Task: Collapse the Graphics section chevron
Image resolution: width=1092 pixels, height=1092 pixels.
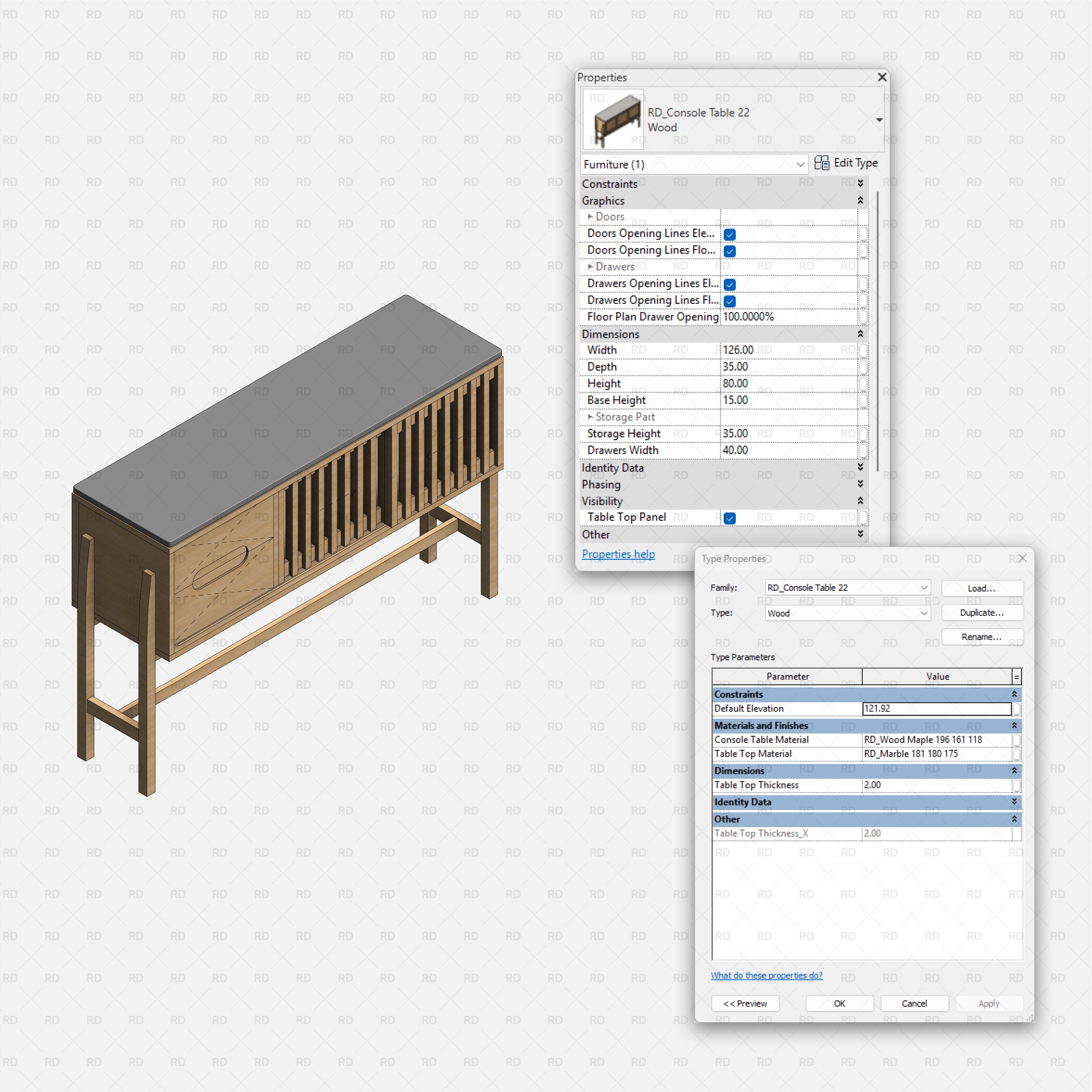Action: point(860,201)
